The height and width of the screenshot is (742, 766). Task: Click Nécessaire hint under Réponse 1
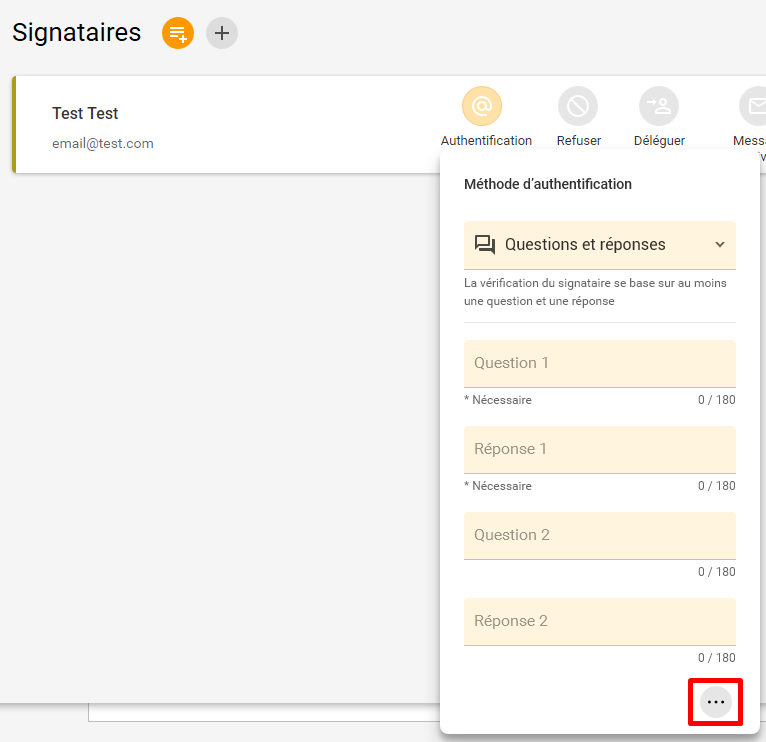[x=498, y=486]
